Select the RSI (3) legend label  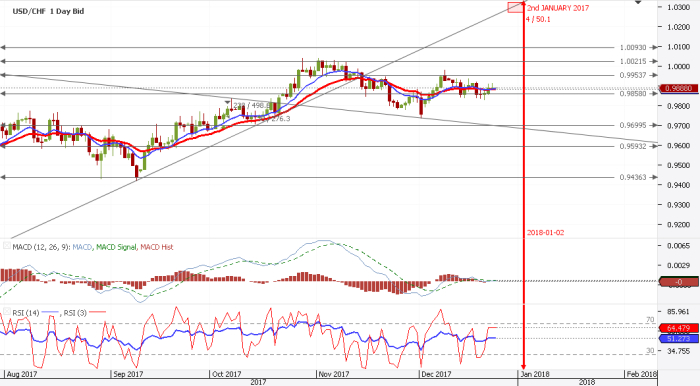click(x=75, y=313)
